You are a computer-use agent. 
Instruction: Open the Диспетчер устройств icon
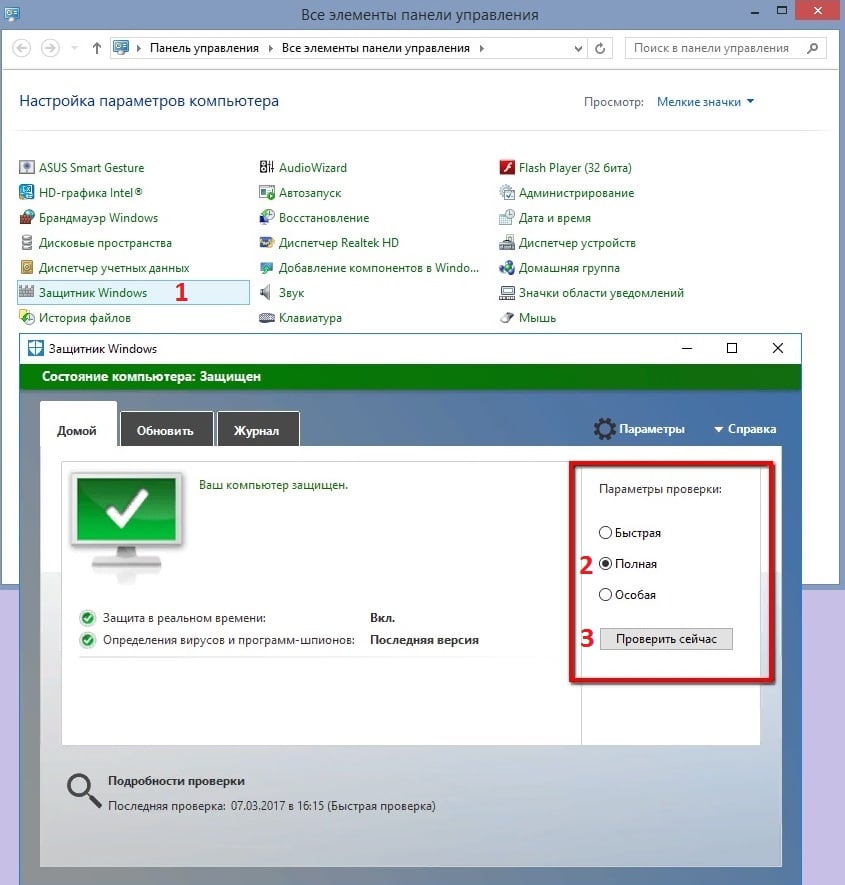pyautogui.click(x=507, y=242)
